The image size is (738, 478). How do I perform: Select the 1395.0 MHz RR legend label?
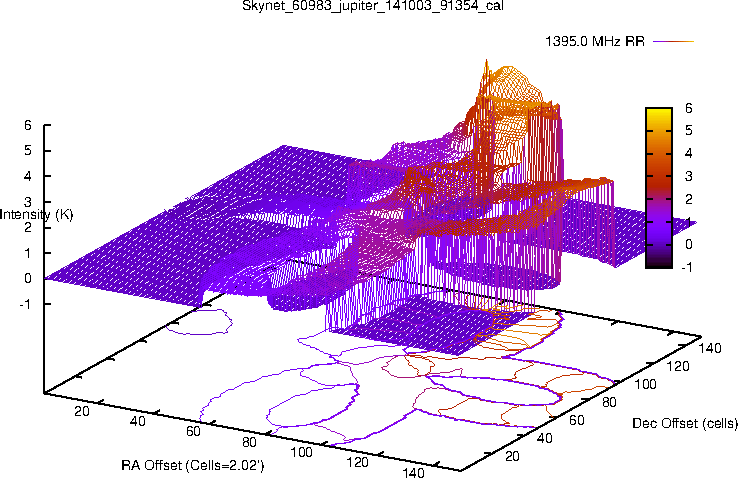(x=599, y=42)
